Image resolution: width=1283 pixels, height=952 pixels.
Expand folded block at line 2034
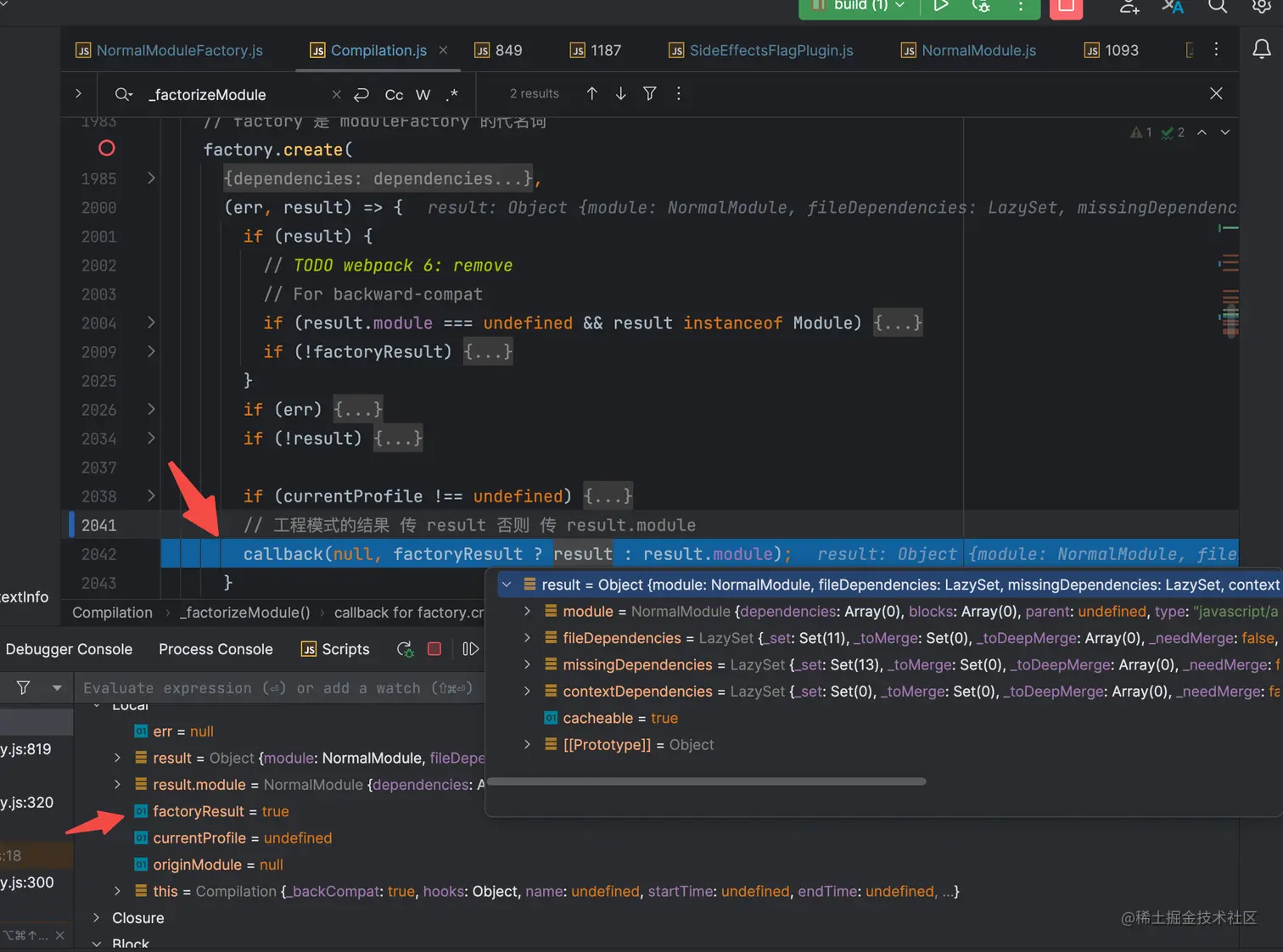(151, 438)
